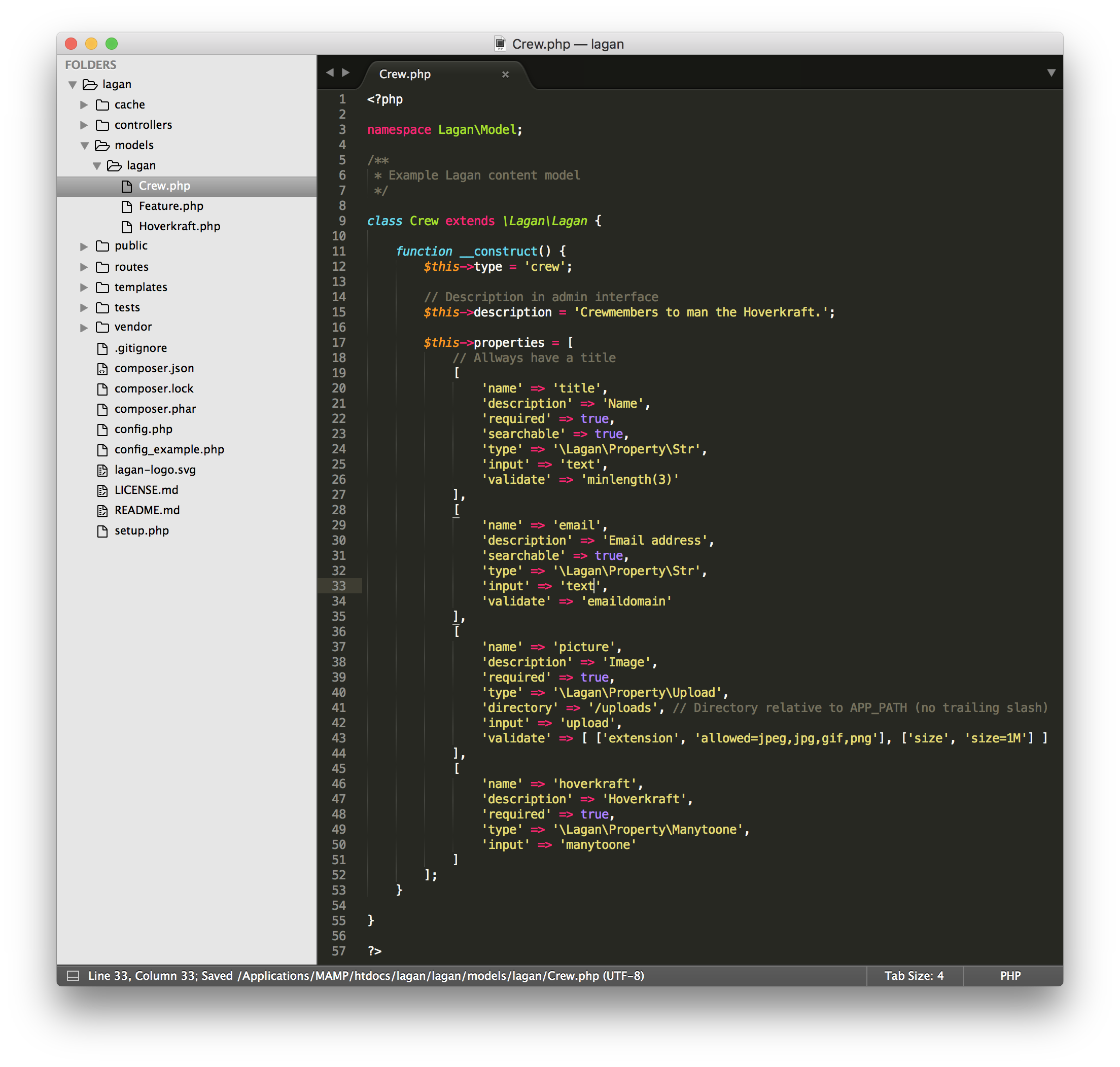Viewport: 1120px width, 1067px height.
Task: Open Crew.php in the sidebar
Action: 186,186
